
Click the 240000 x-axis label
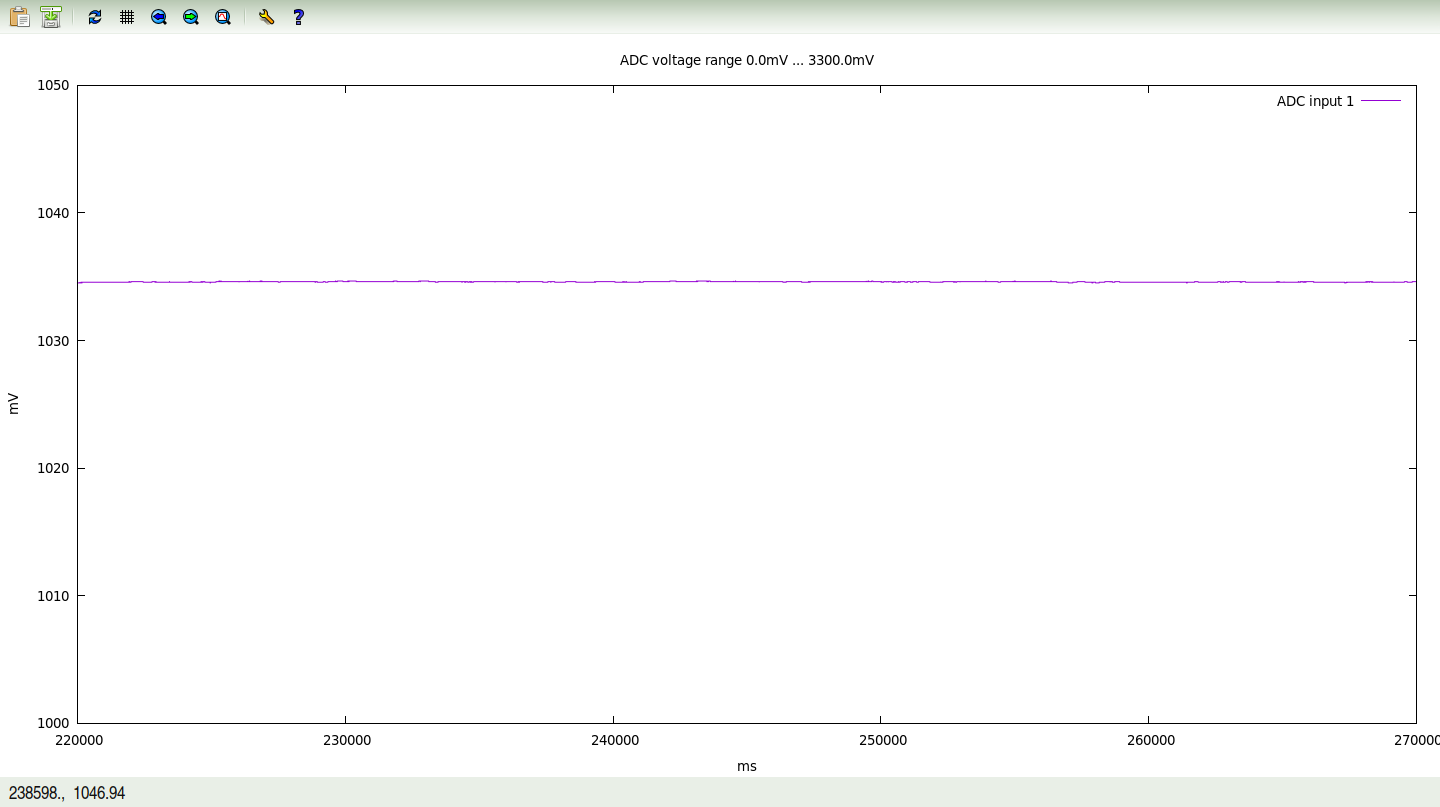614,741
